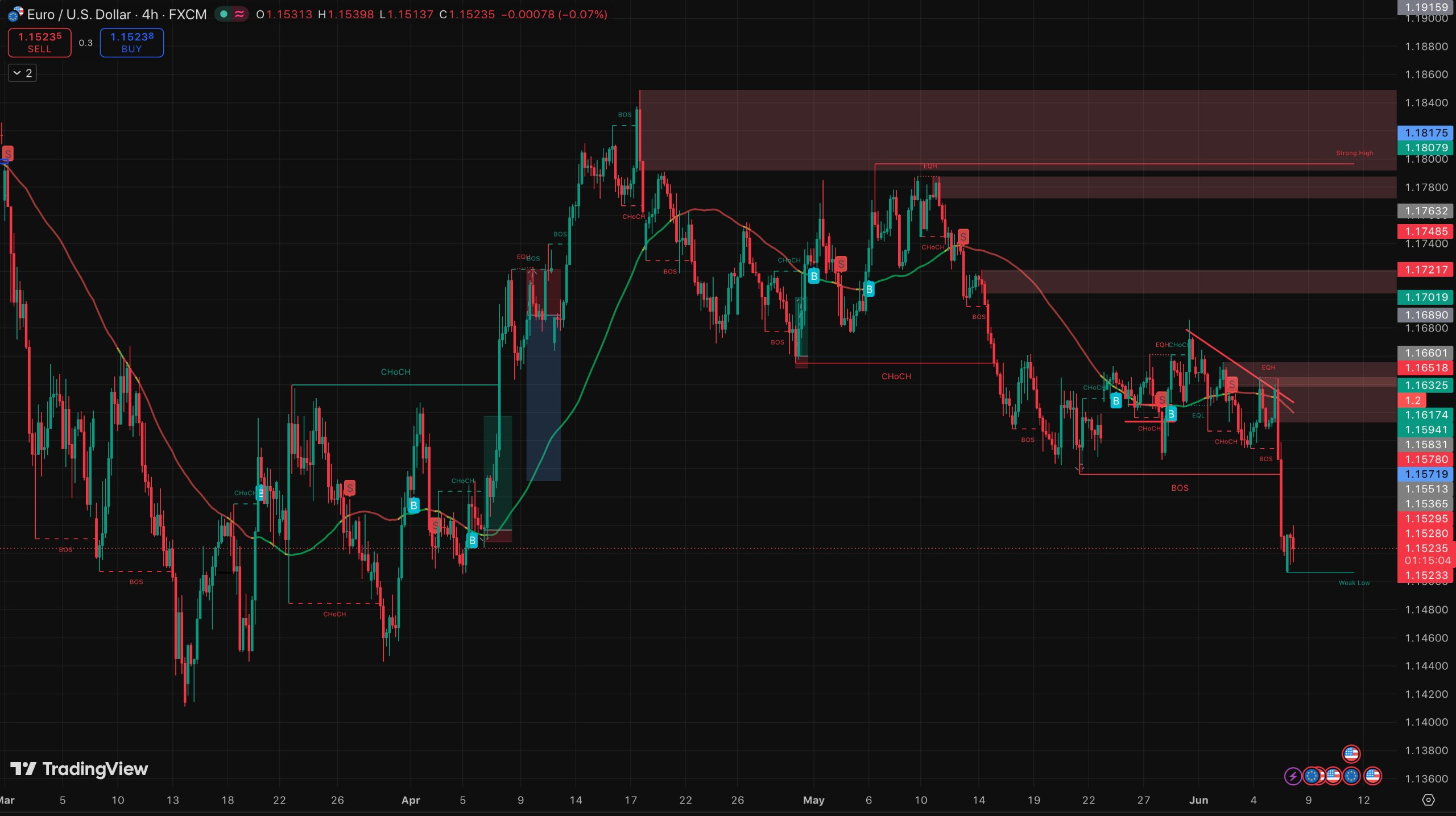Click the US flag event icon stacked above the others
This screenshot has height=816, width=1456.
point(1351,754)
